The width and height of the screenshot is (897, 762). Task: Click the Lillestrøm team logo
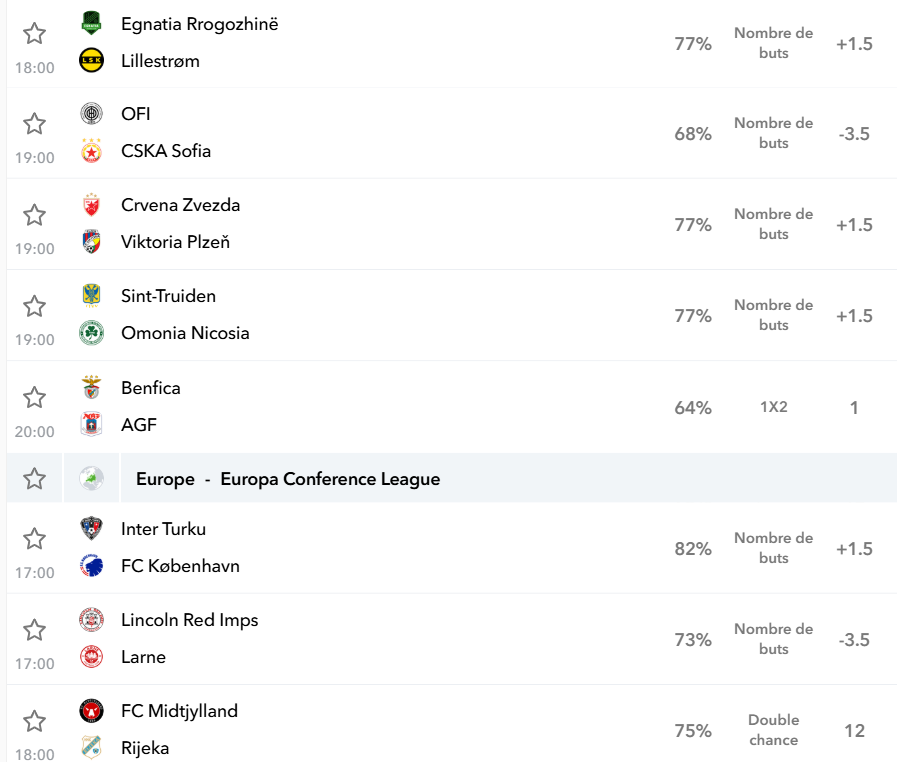pos(92,60)
